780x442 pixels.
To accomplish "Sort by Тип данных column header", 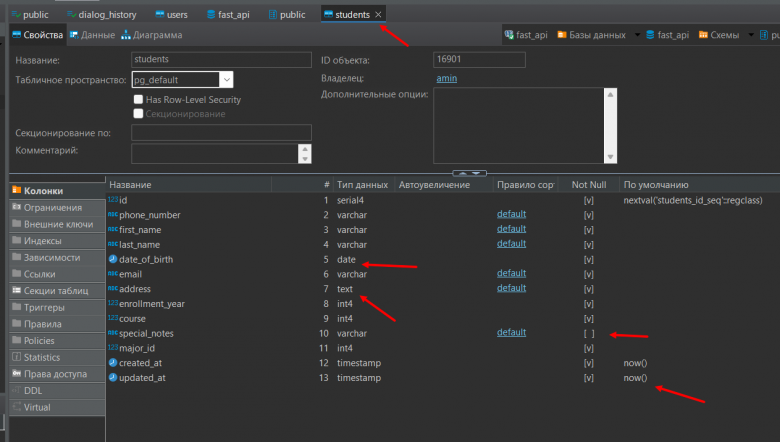I will [363, 185].
